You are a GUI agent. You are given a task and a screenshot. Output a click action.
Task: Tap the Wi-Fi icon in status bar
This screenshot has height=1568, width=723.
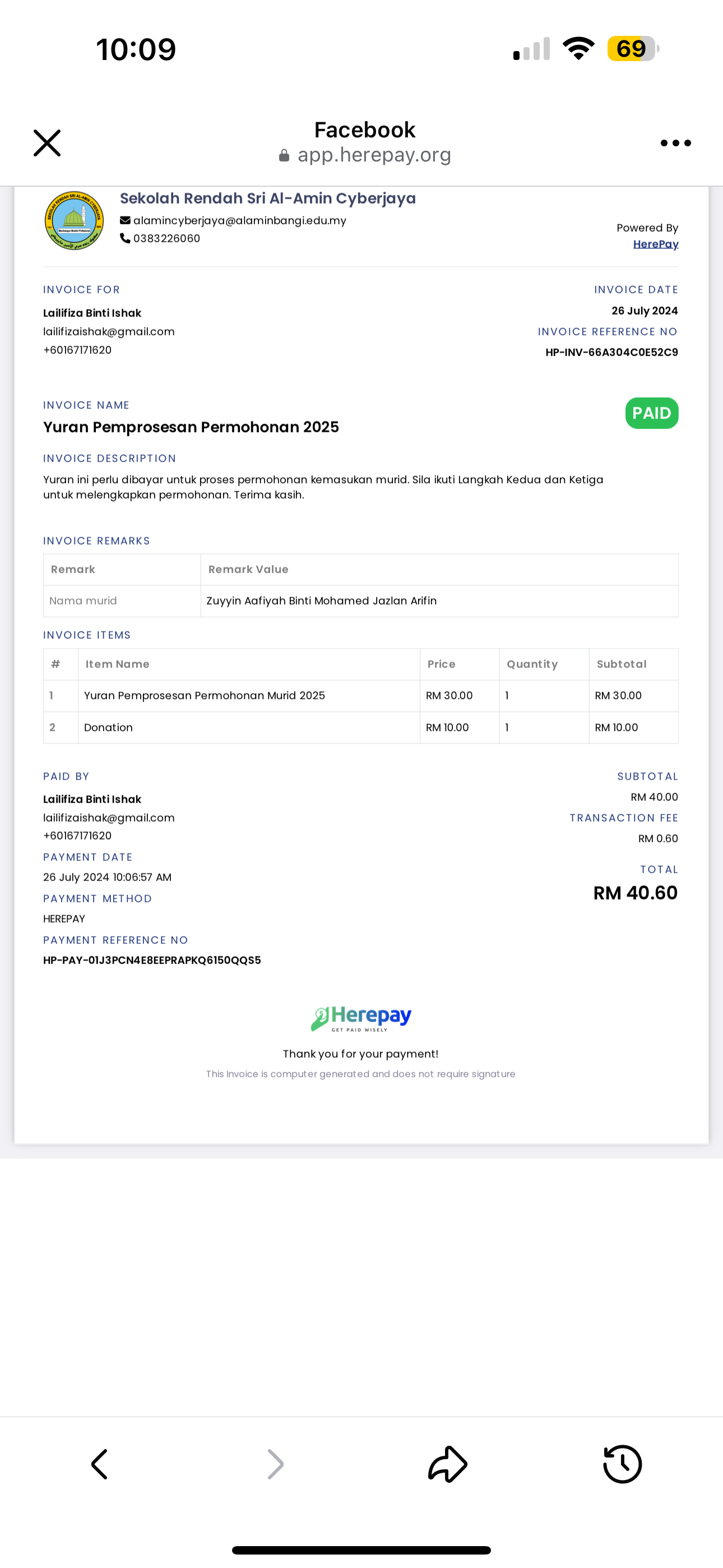point(579,49)
